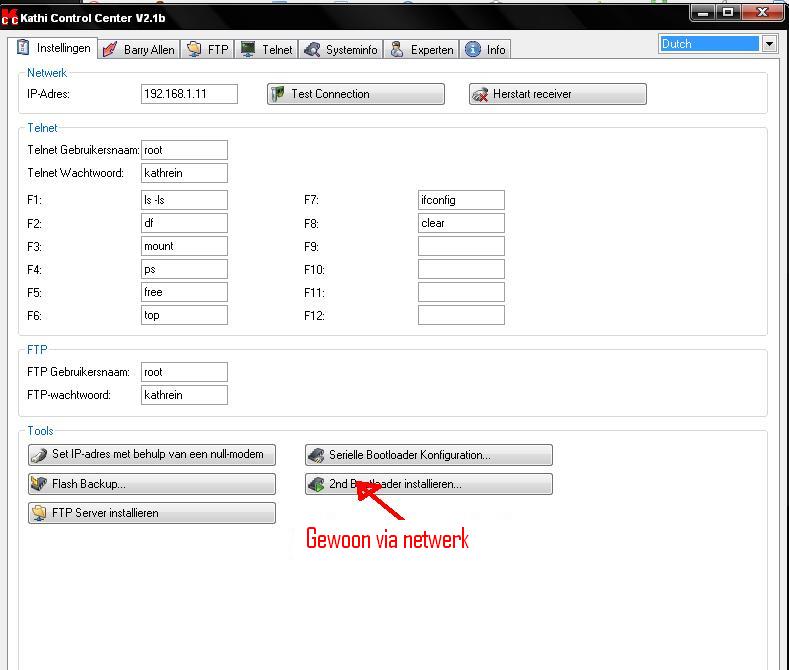The height and width of the screenshot is (670, 789).
Task: Click the 2nd Bootloader installieren icon
Action: point(316,484)
